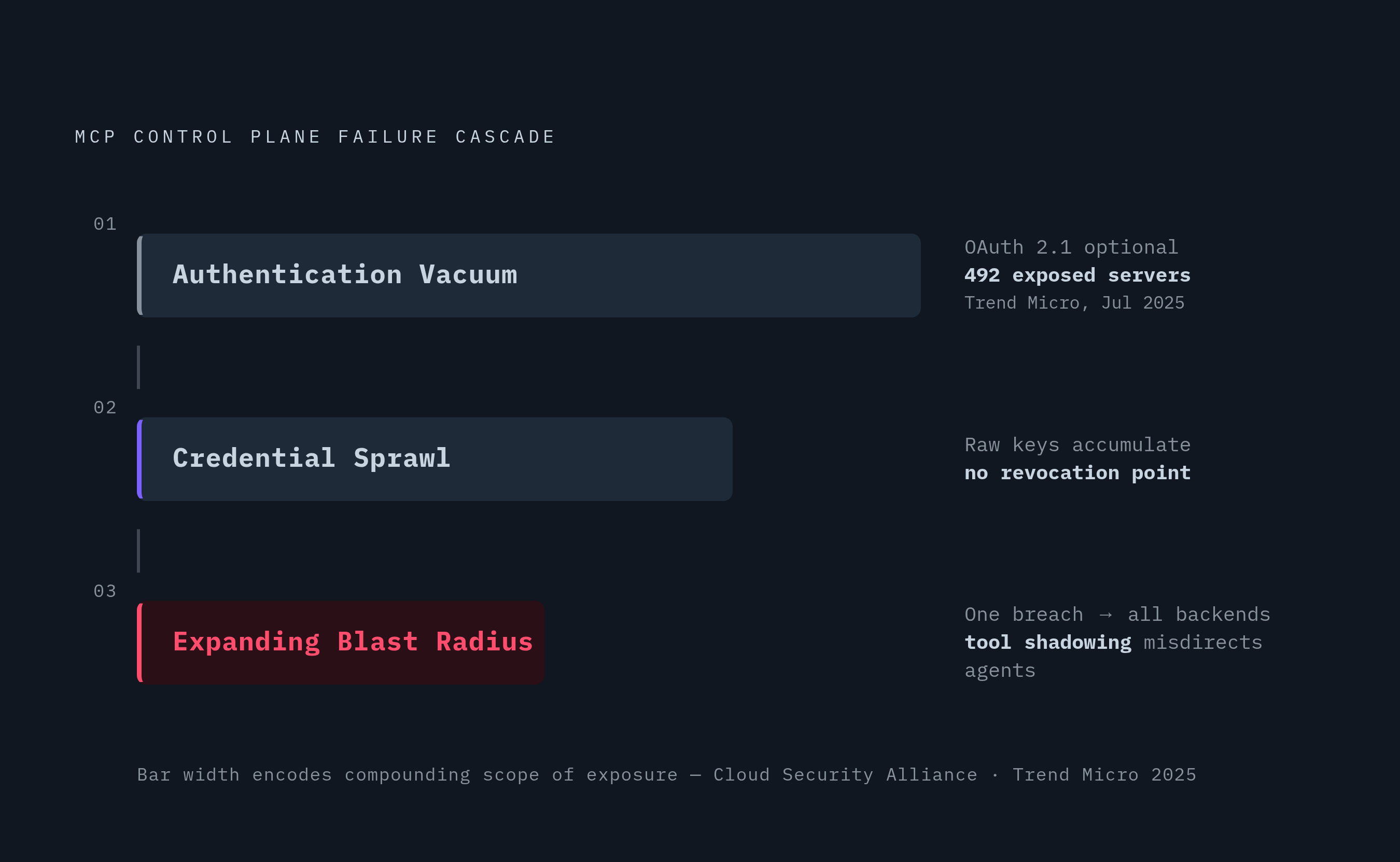
Task: Click the text 'Raw keys accumulate'
Action: point(1077,444)
